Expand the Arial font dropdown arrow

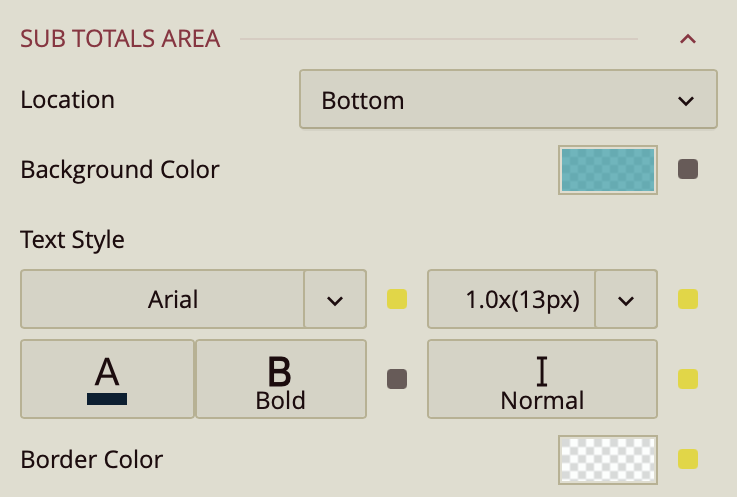click(335, 299)
